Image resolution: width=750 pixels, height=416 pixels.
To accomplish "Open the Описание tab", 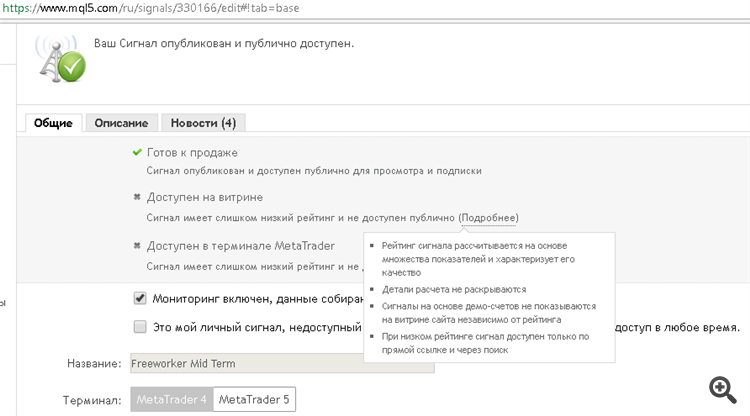I will (121, 123).
